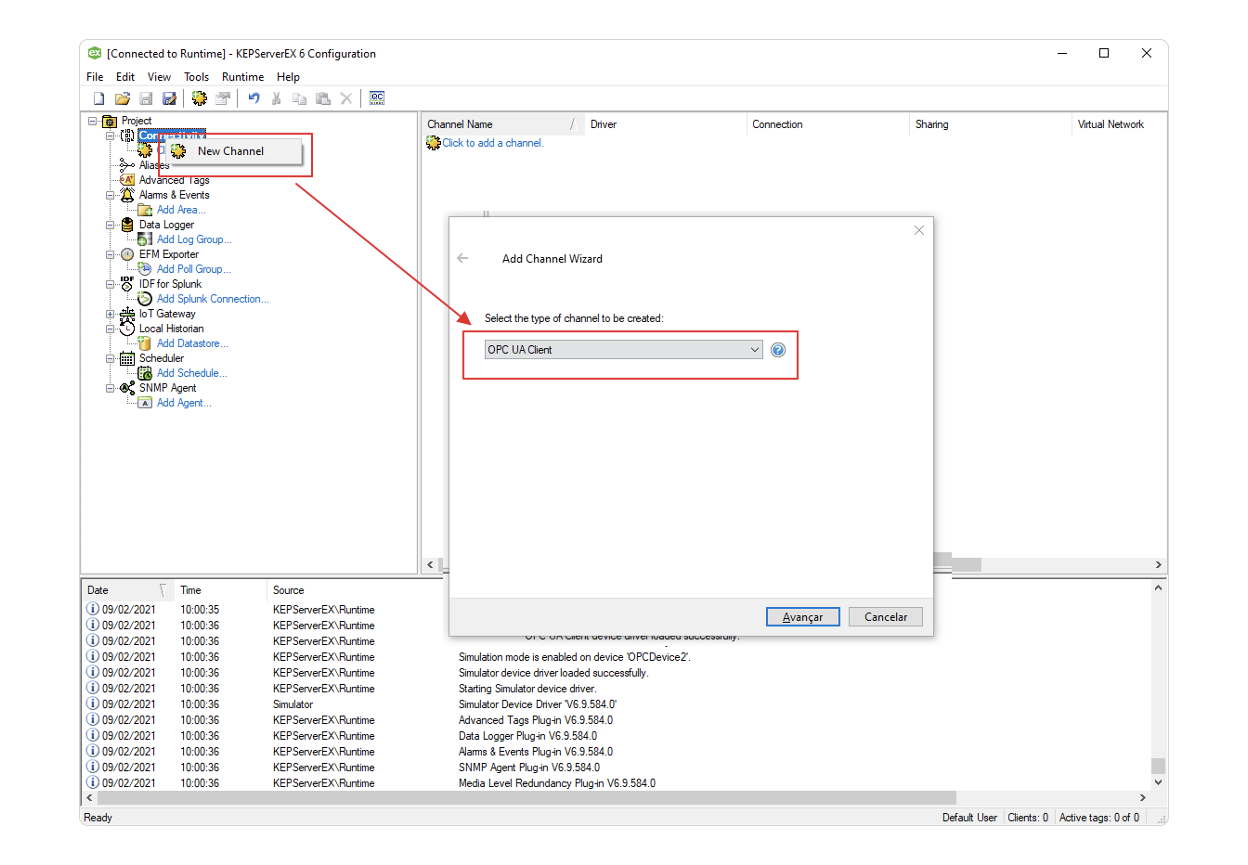Click the Add Poll Group... link
The width and height of the screenshot is (1248, 865).
tap(194, 269)
